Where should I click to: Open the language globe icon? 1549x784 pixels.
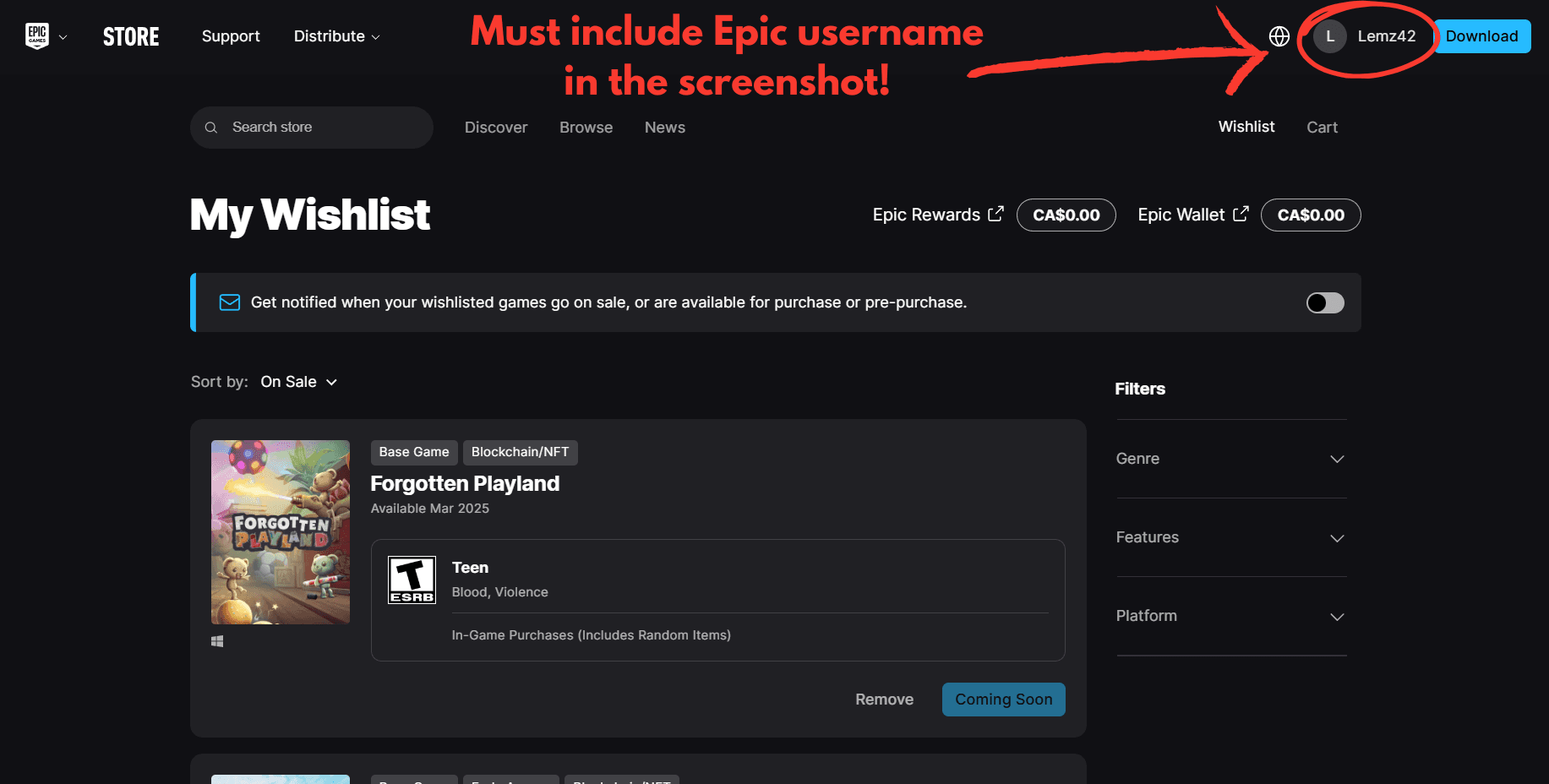[x=1279, y=36]
